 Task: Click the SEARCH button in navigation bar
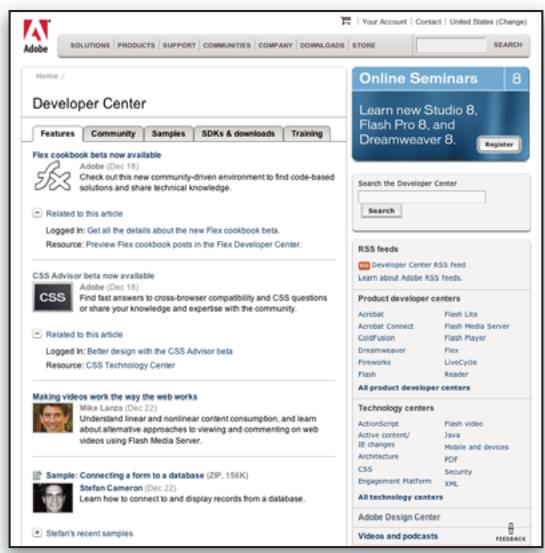(x=508, y=45)
